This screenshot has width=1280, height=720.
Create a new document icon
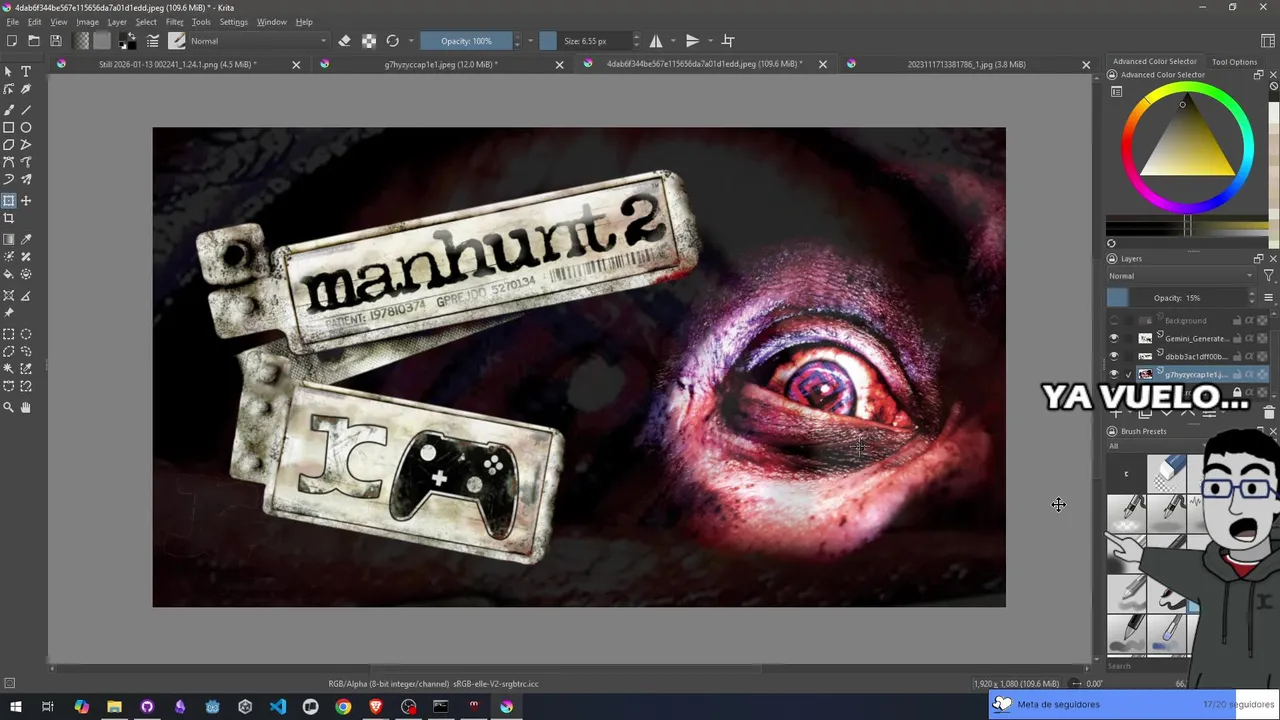click(12, 41)
